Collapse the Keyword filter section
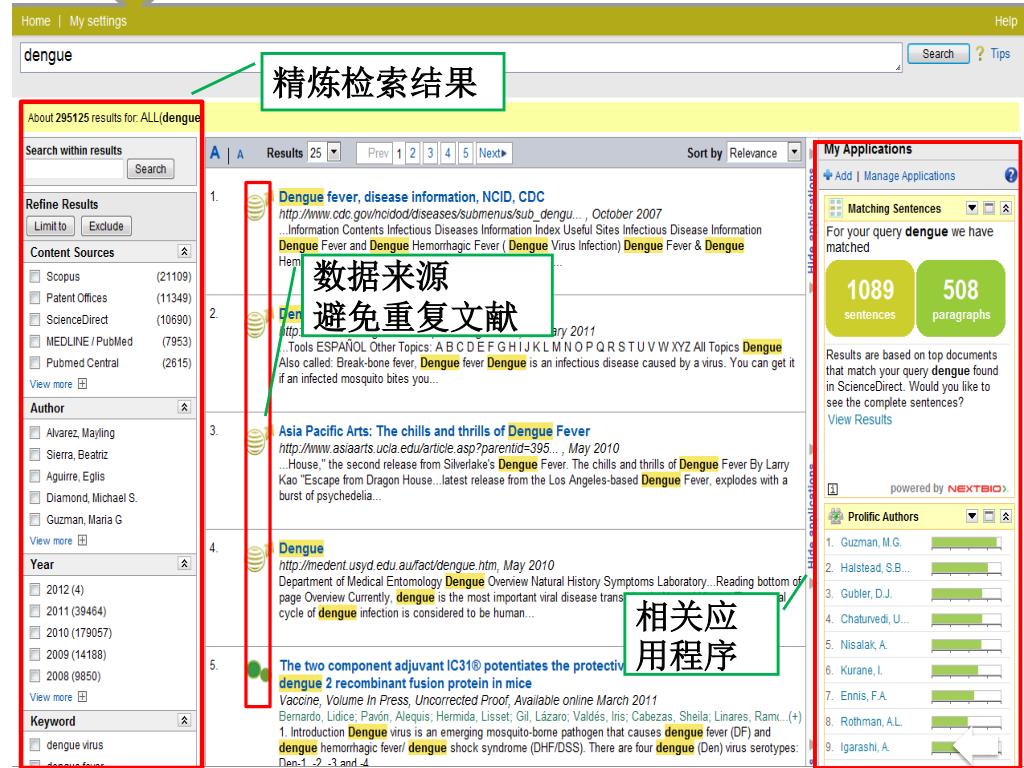This screenshot has height=768, width=1024. [184, 720]
